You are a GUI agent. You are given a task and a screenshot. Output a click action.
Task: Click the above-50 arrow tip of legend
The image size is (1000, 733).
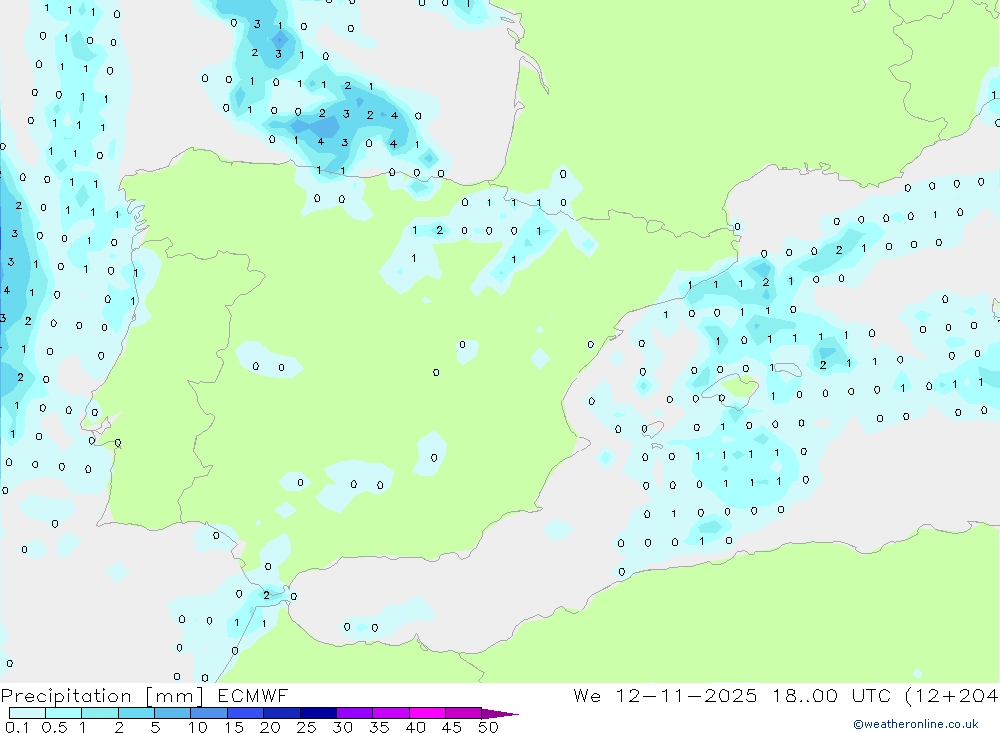tap(499, 713)
